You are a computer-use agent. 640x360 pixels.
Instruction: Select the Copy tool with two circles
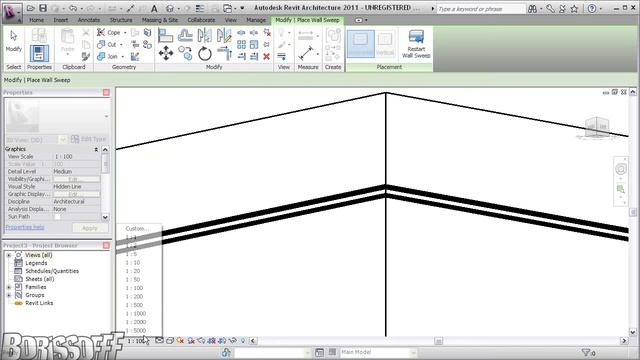(x=185, y=53)
